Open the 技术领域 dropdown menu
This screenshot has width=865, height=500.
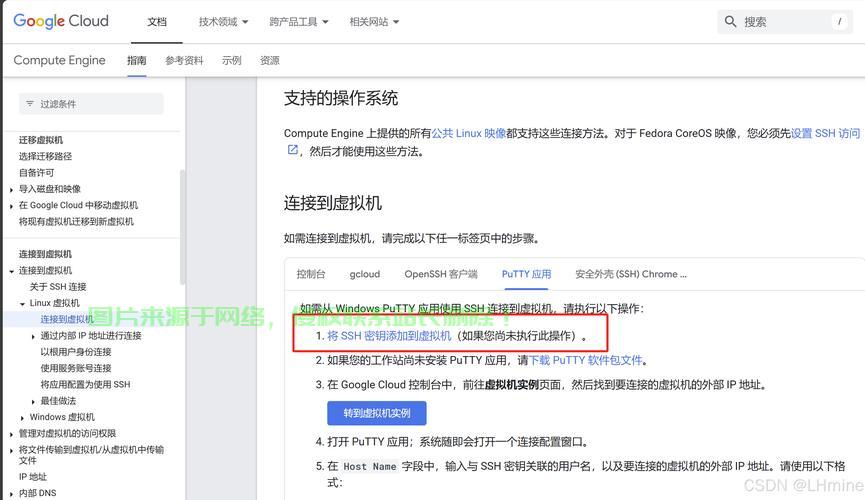(x=223, y=22)
